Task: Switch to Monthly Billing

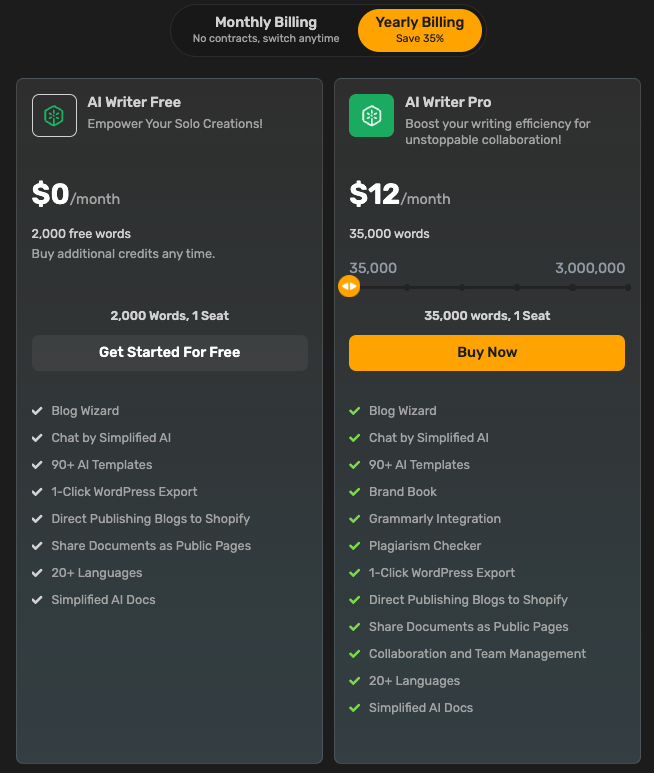Action: coord(266,30)
